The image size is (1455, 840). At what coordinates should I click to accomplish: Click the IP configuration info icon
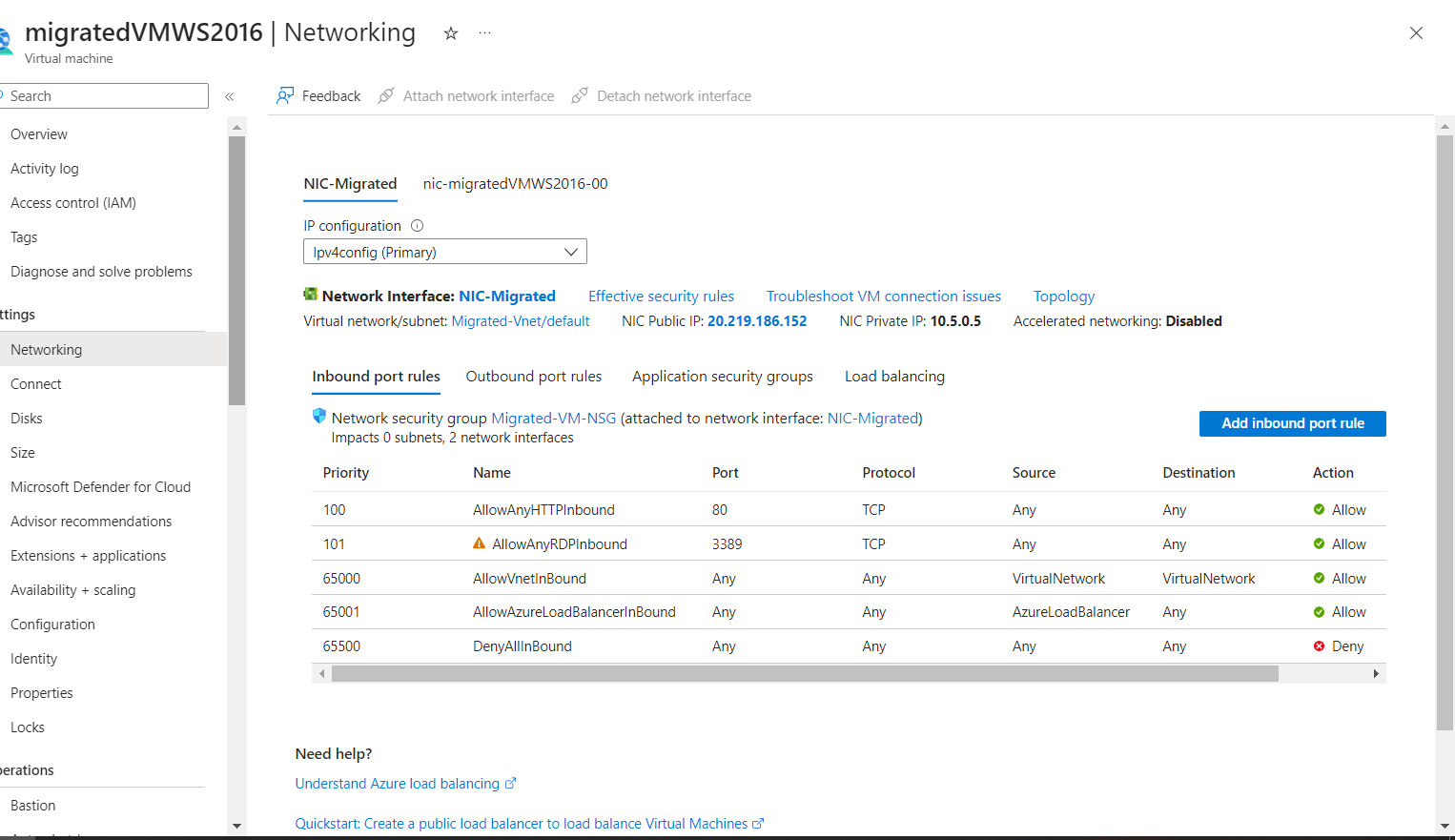pos(417,226)
